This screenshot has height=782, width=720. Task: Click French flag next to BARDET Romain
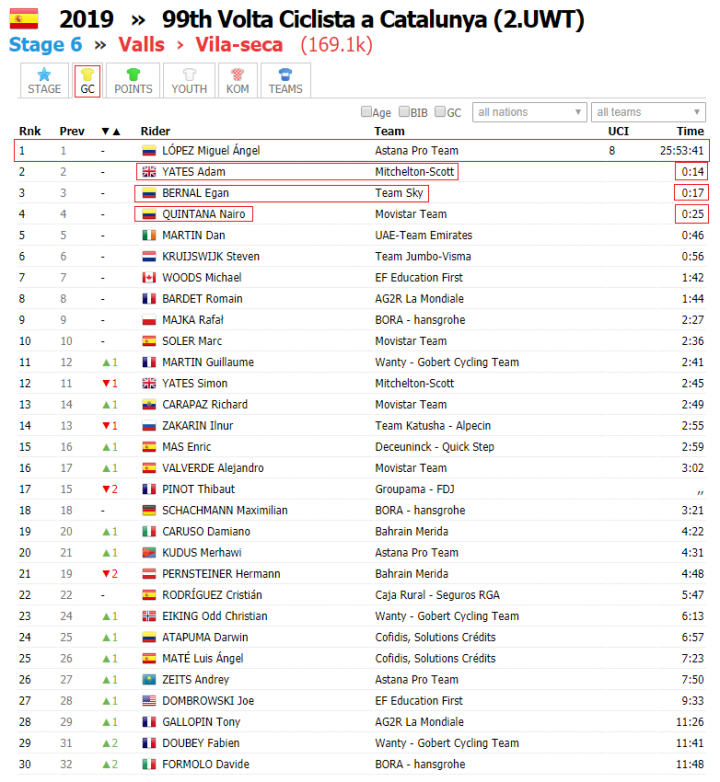149,299
